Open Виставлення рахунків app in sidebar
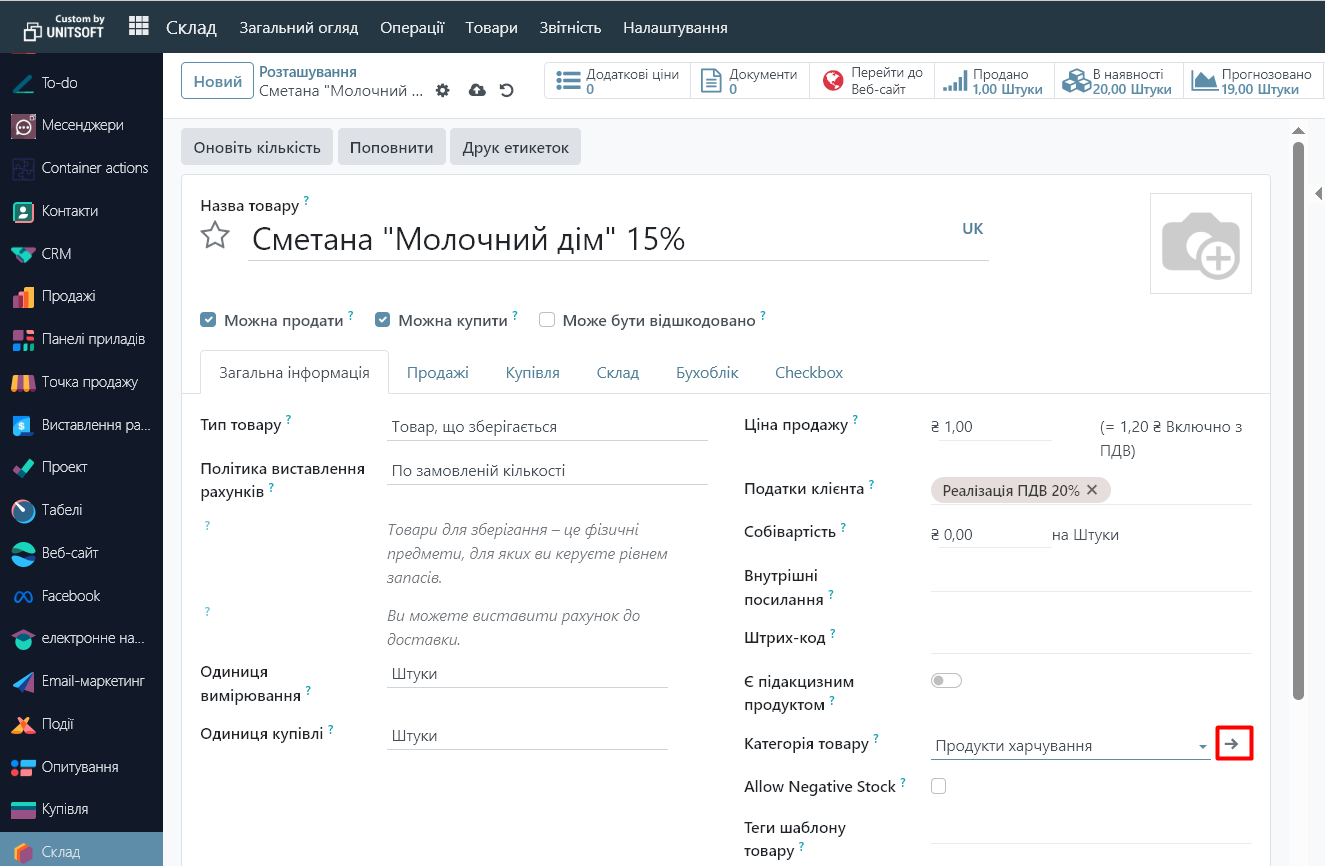 click(x=81, y=425)
